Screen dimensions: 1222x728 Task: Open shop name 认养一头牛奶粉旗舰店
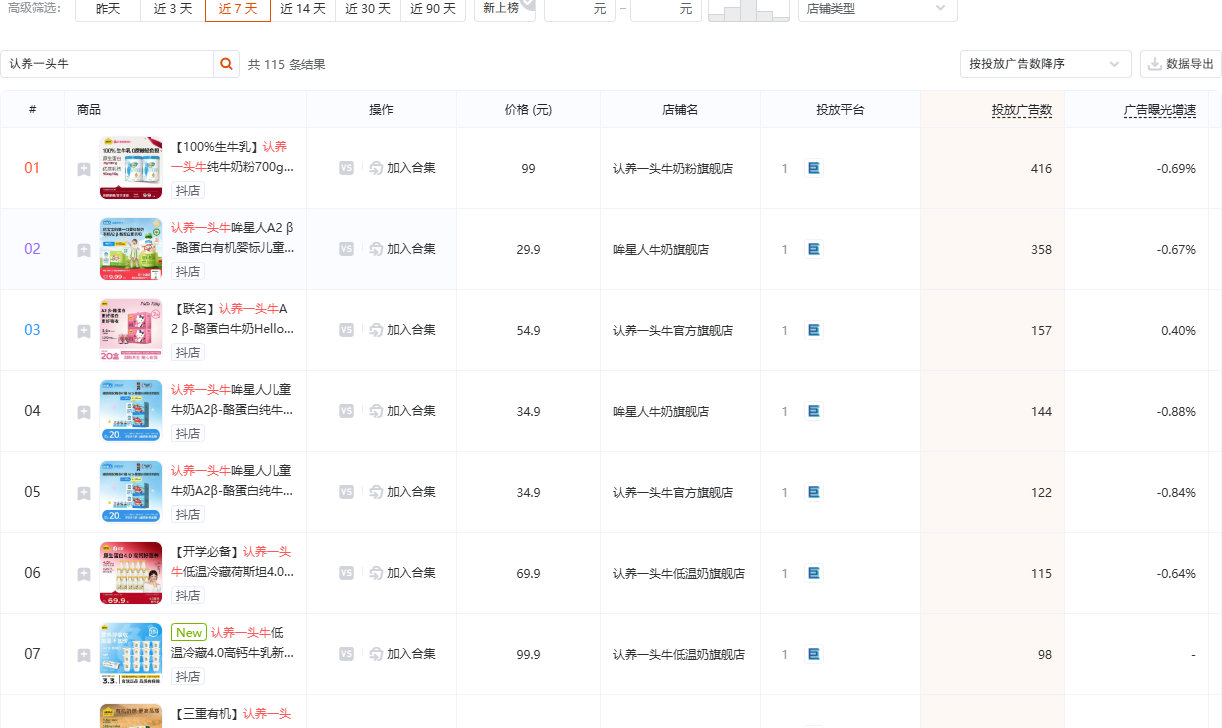point(673,169)
